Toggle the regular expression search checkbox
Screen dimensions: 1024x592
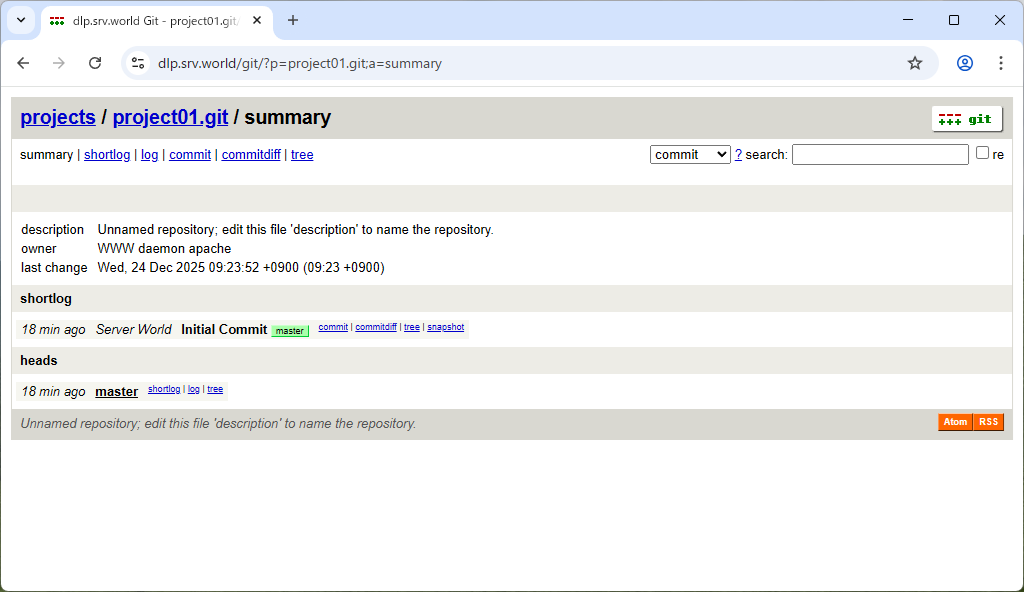(982, 153)
